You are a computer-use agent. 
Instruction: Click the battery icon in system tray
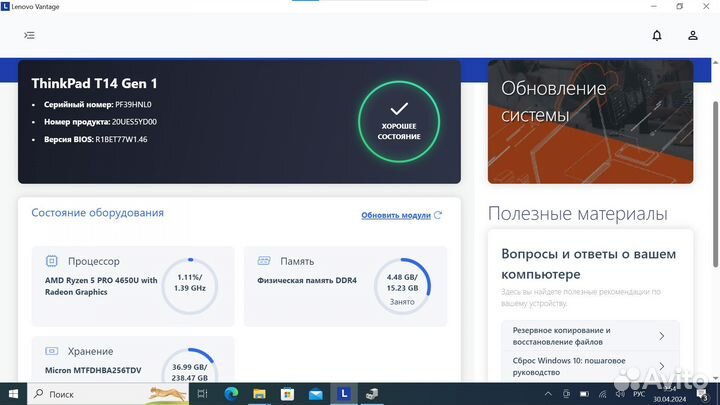pyautogui.click(x=584, y=394)
